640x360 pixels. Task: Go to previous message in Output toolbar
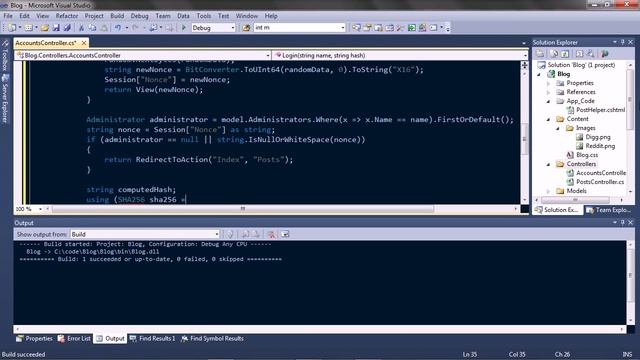coord(245,234)
